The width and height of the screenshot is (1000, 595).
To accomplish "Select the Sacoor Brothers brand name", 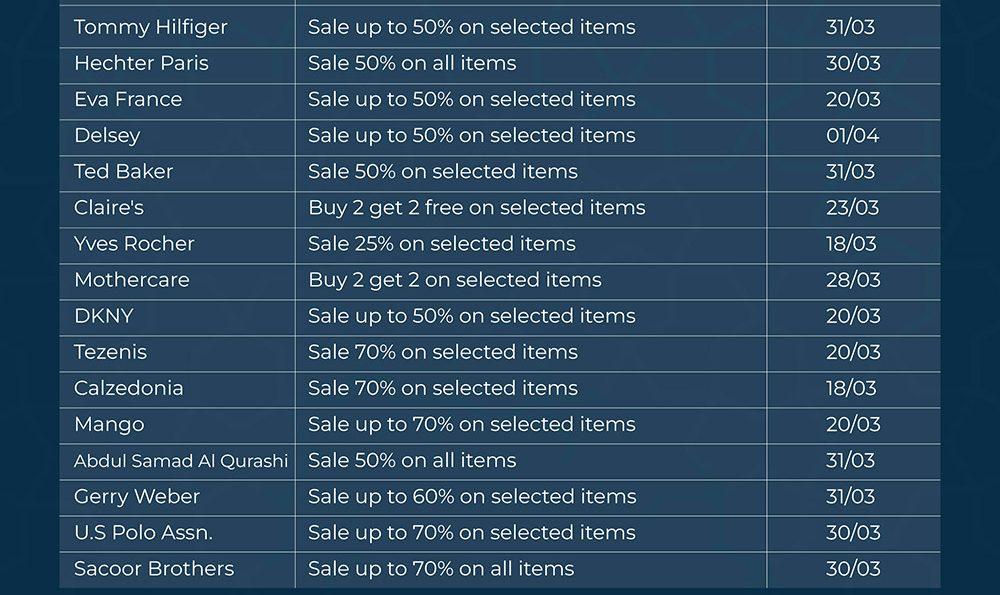I will pos(153,568).
